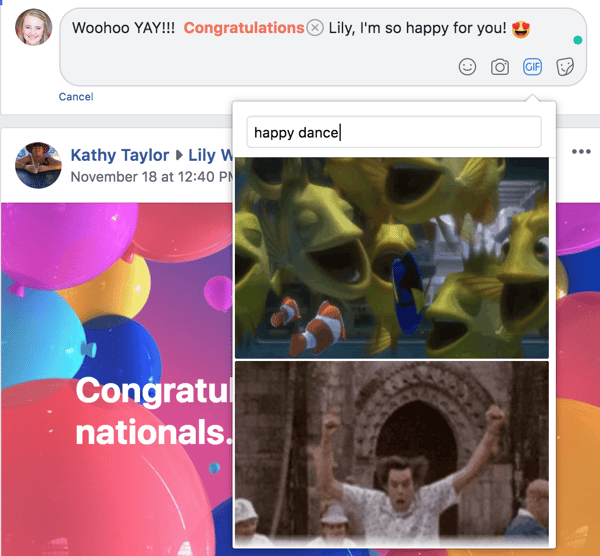Click the highlighted Congratulations word in comment

coord(244,28)
